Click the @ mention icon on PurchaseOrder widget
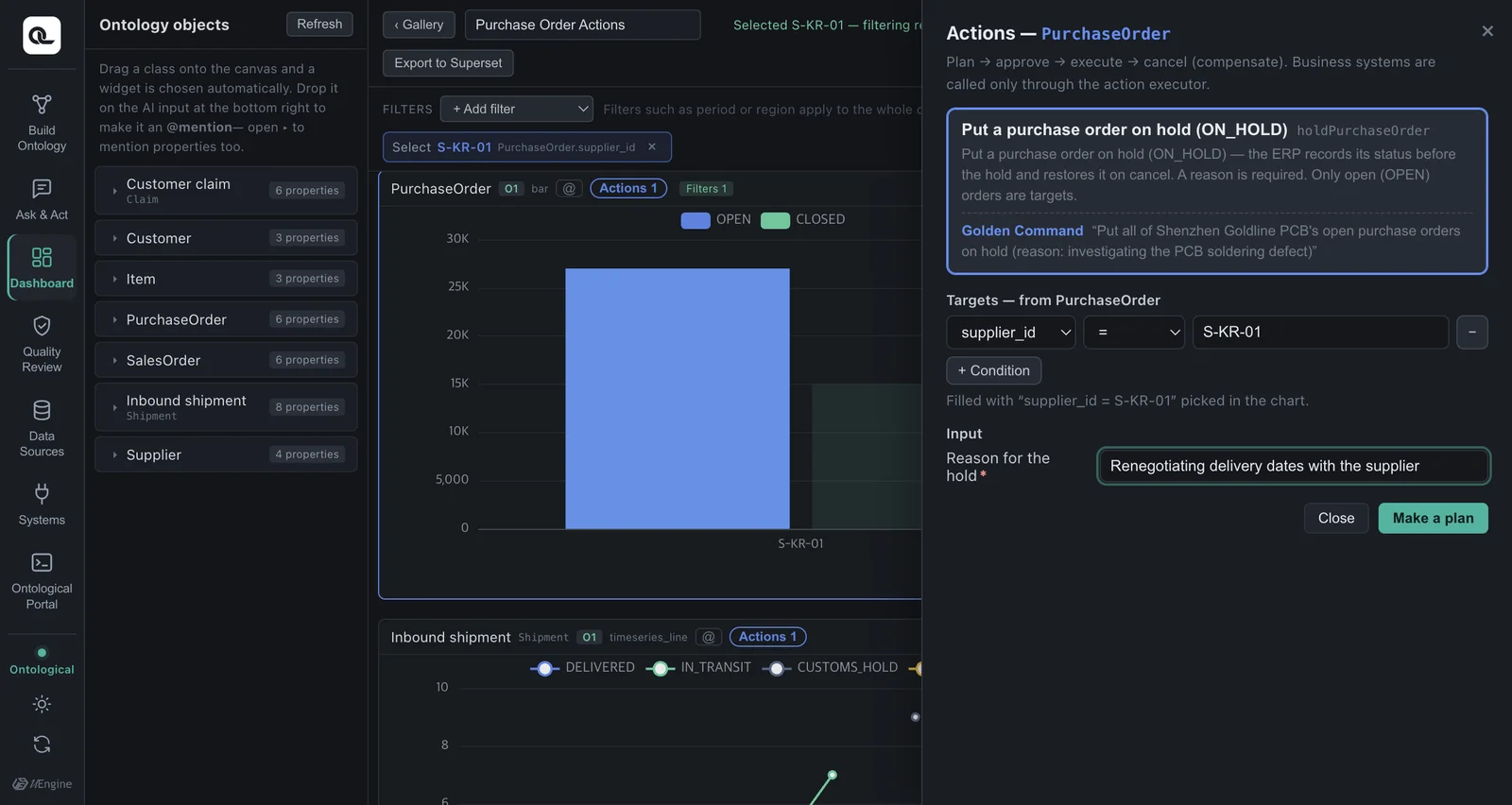This screenshot has height=805, width=1512. 569,188
